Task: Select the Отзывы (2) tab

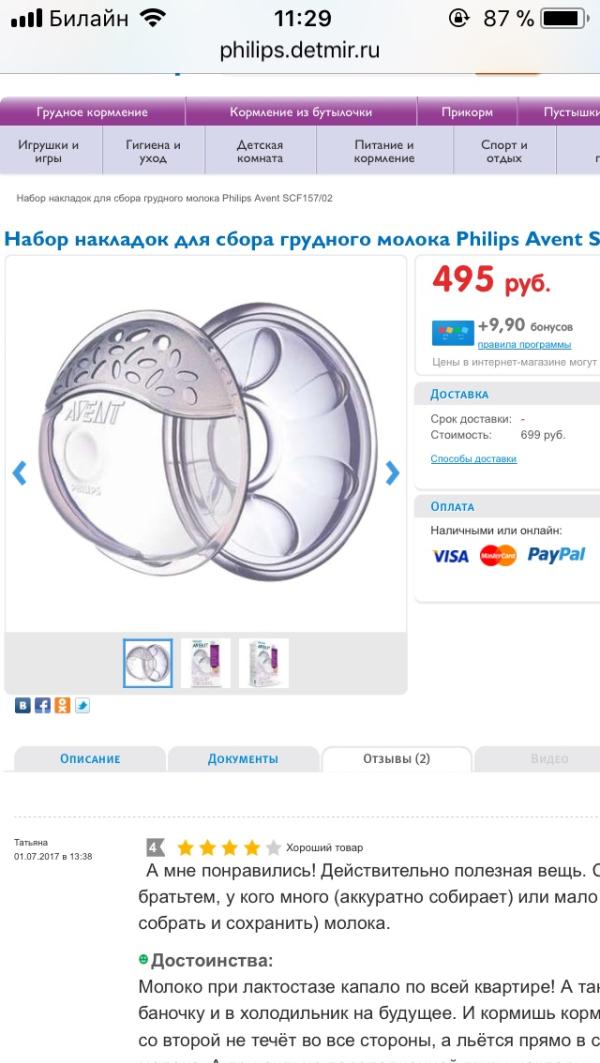Action: (x=397, y=759)
